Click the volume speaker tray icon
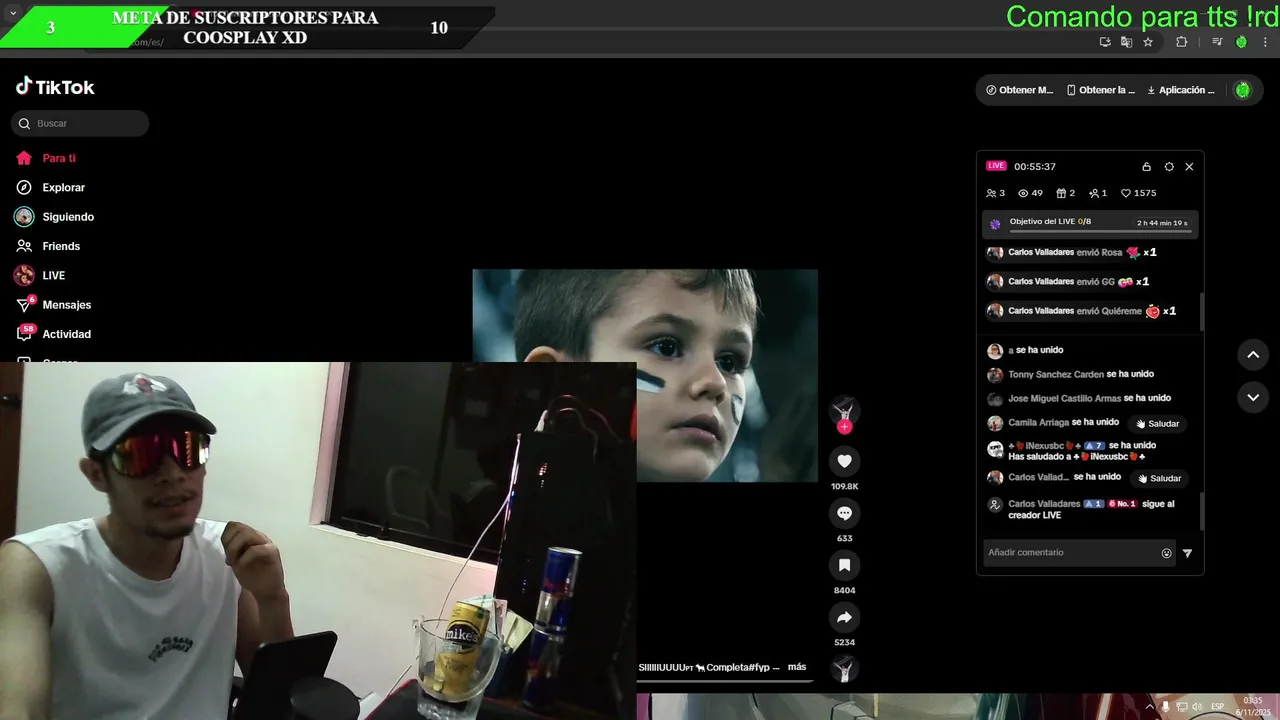Image resolution: width=1280 pixels, height=720 pixels. (x=1197, y=707)
